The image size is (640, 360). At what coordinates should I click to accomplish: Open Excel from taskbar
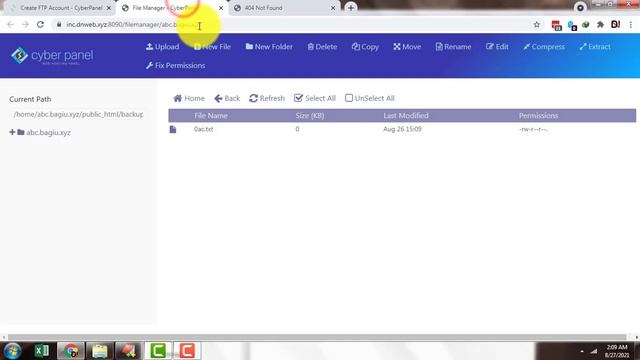pyautogui.click(x=42, y=351)
